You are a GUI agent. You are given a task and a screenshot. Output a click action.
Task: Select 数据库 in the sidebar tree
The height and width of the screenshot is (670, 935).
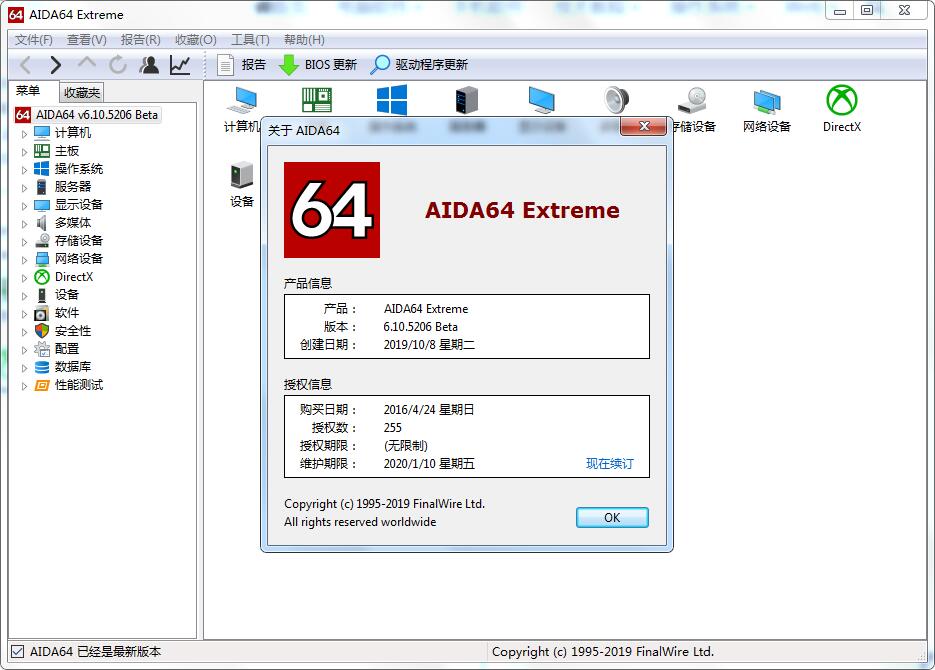pyautogui.click(x=73, y=367)
